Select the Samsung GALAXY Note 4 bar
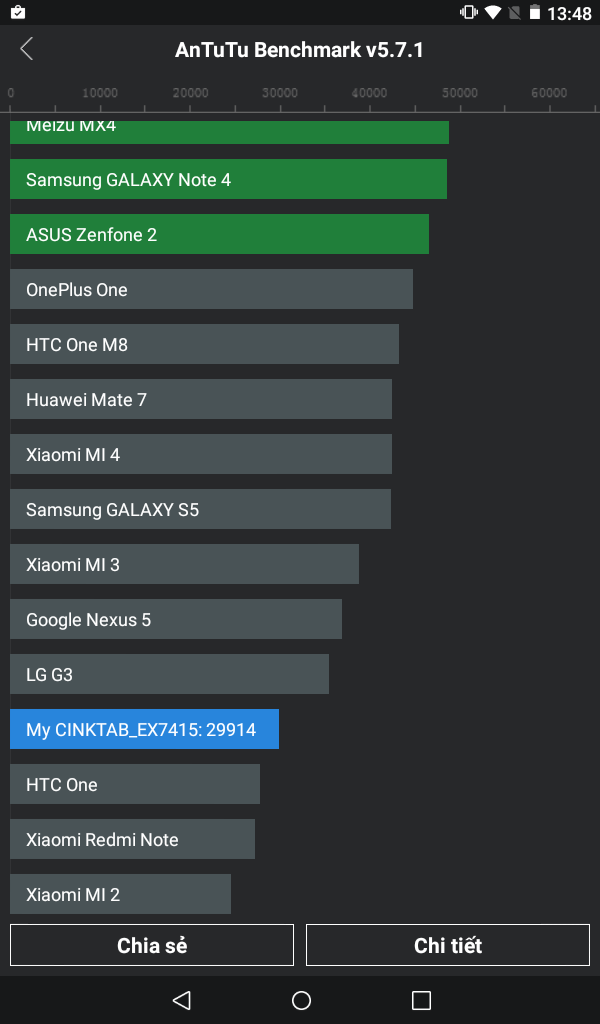 228,180
